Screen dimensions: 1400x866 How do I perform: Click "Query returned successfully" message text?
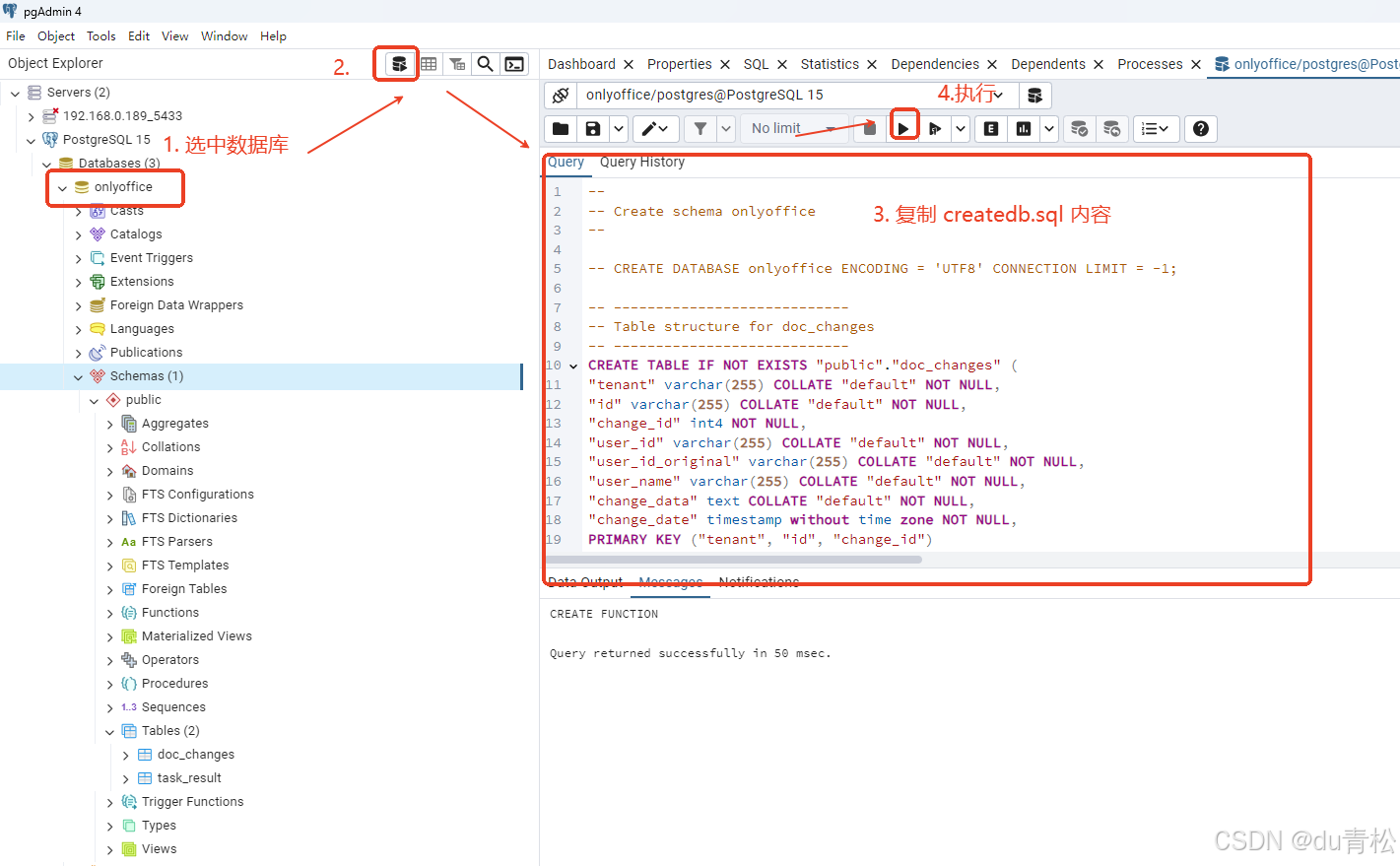[x=691, y=653]
